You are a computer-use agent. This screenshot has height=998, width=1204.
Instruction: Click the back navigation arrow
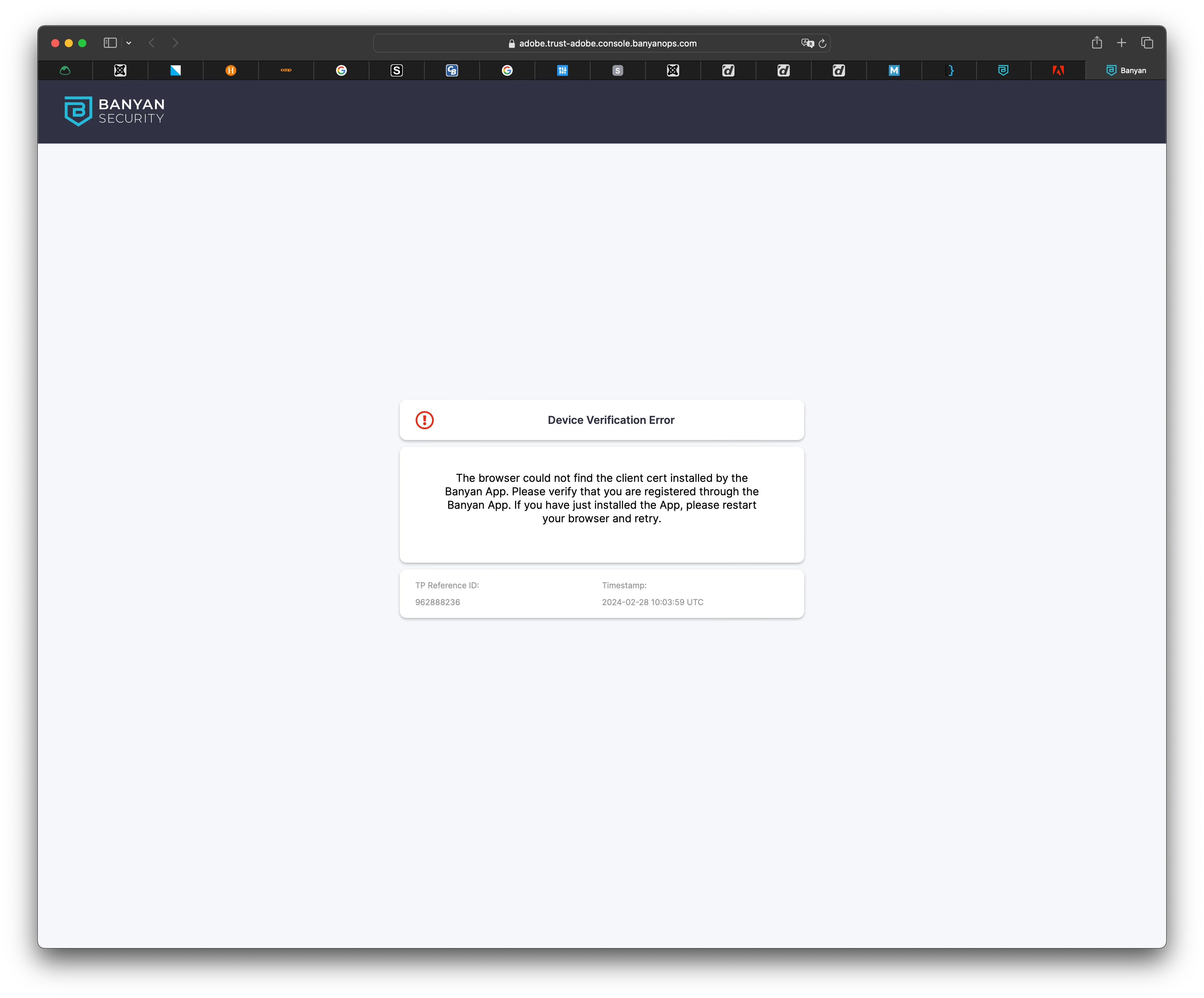tap(152, 43)
